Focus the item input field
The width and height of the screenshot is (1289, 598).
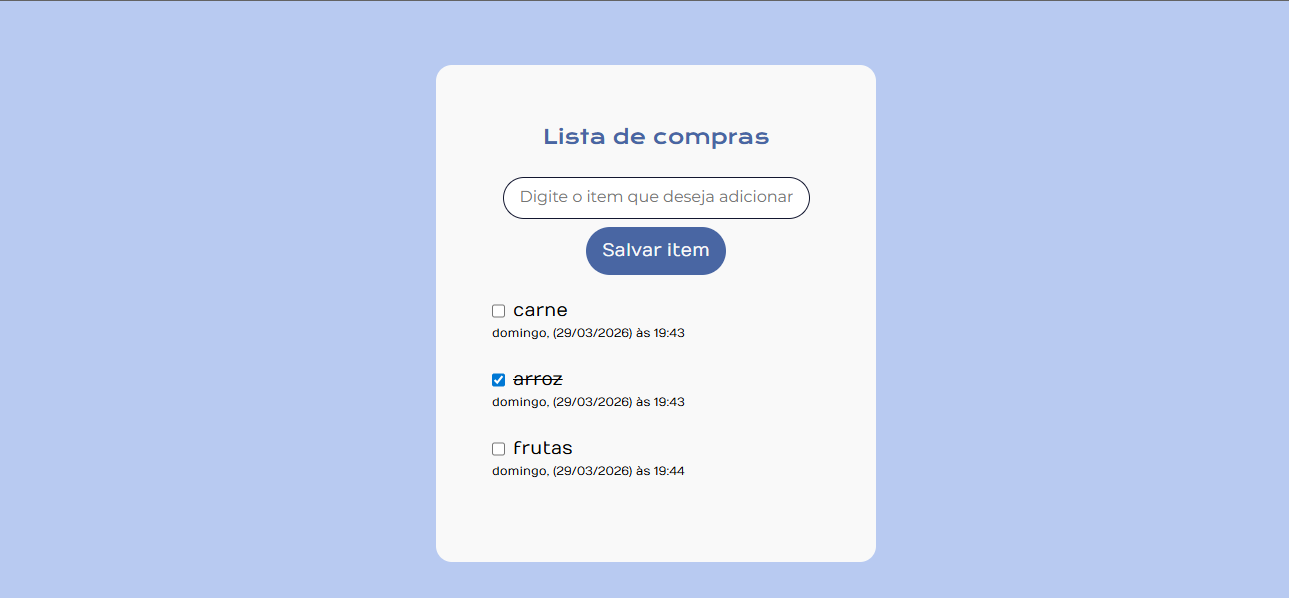pos(656,197)
